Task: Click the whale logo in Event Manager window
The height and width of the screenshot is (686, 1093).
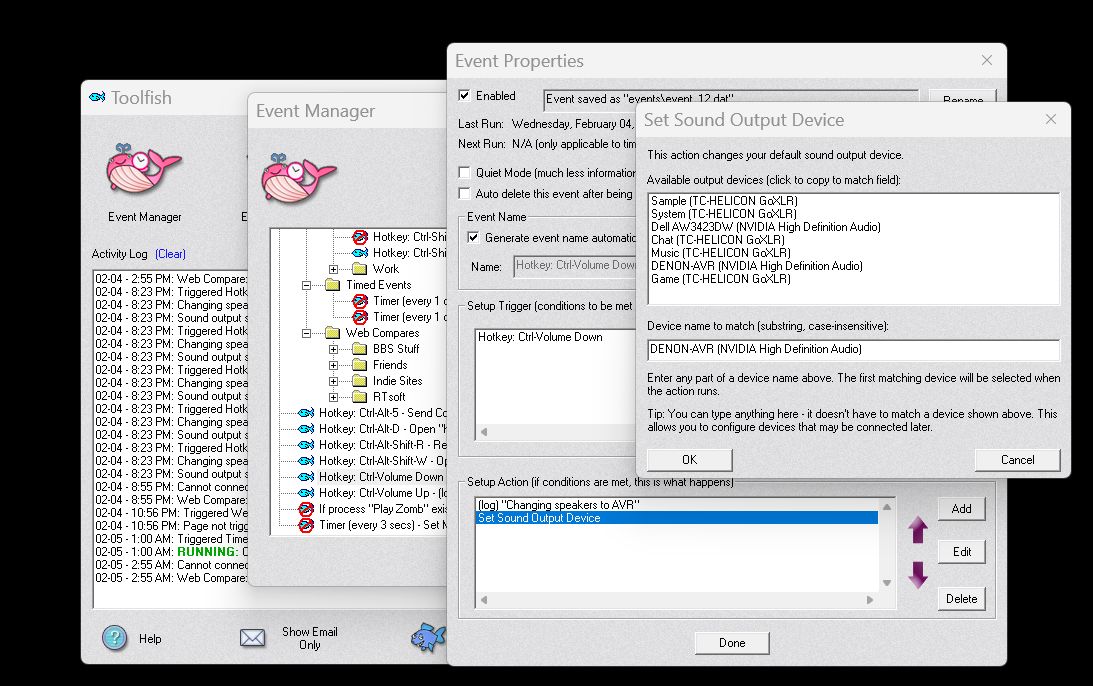Action: (x=298, y=178)
